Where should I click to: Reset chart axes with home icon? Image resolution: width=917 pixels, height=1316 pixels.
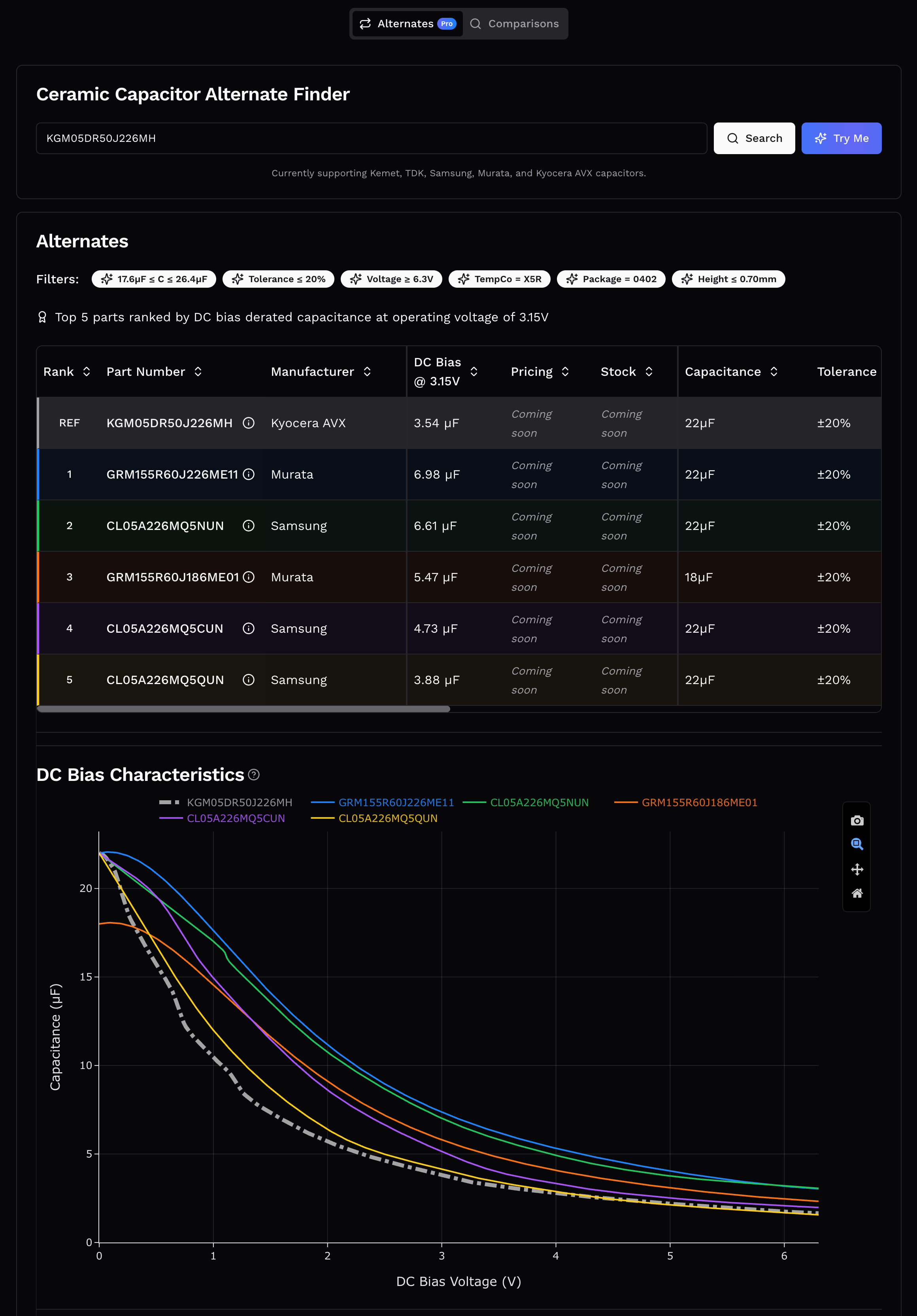pos(857,893)
